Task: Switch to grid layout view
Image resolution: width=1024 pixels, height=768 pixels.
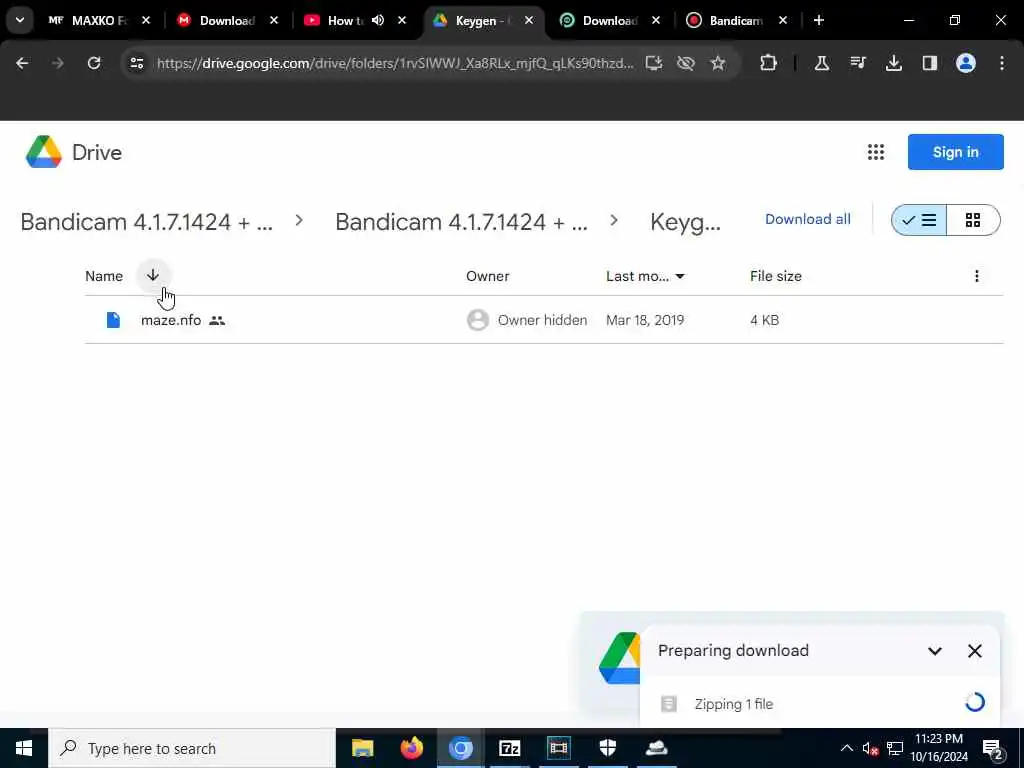Action: tap(973, 220)
